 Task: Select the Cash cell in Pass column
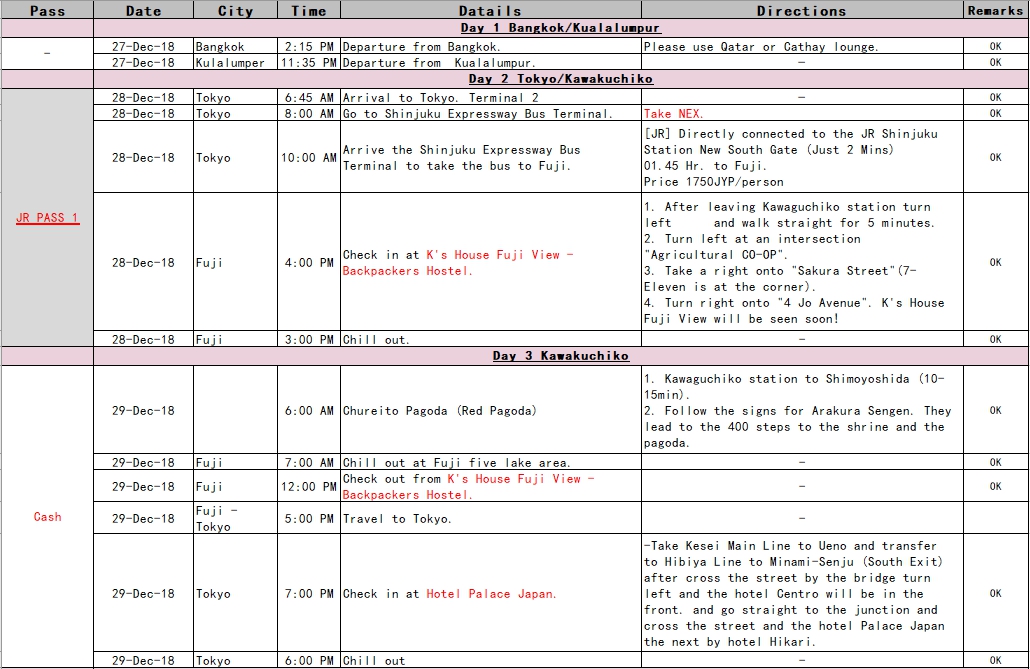click(47, 517)
